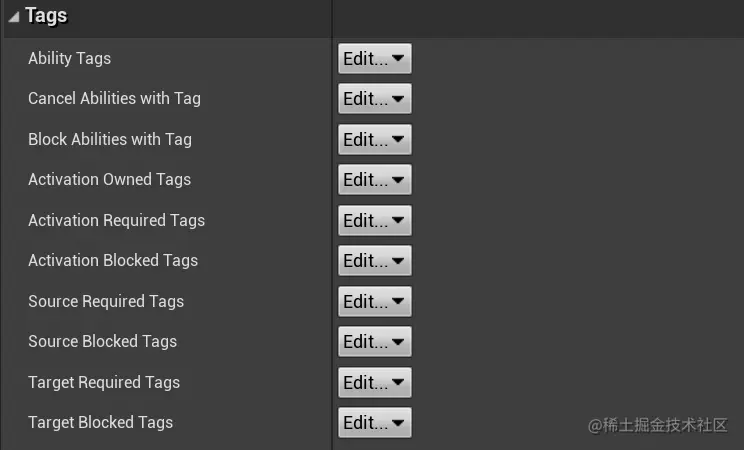The image size is (744, 450).
Task: Click the Source Blocked Tags label
Action: coord(102,341)
